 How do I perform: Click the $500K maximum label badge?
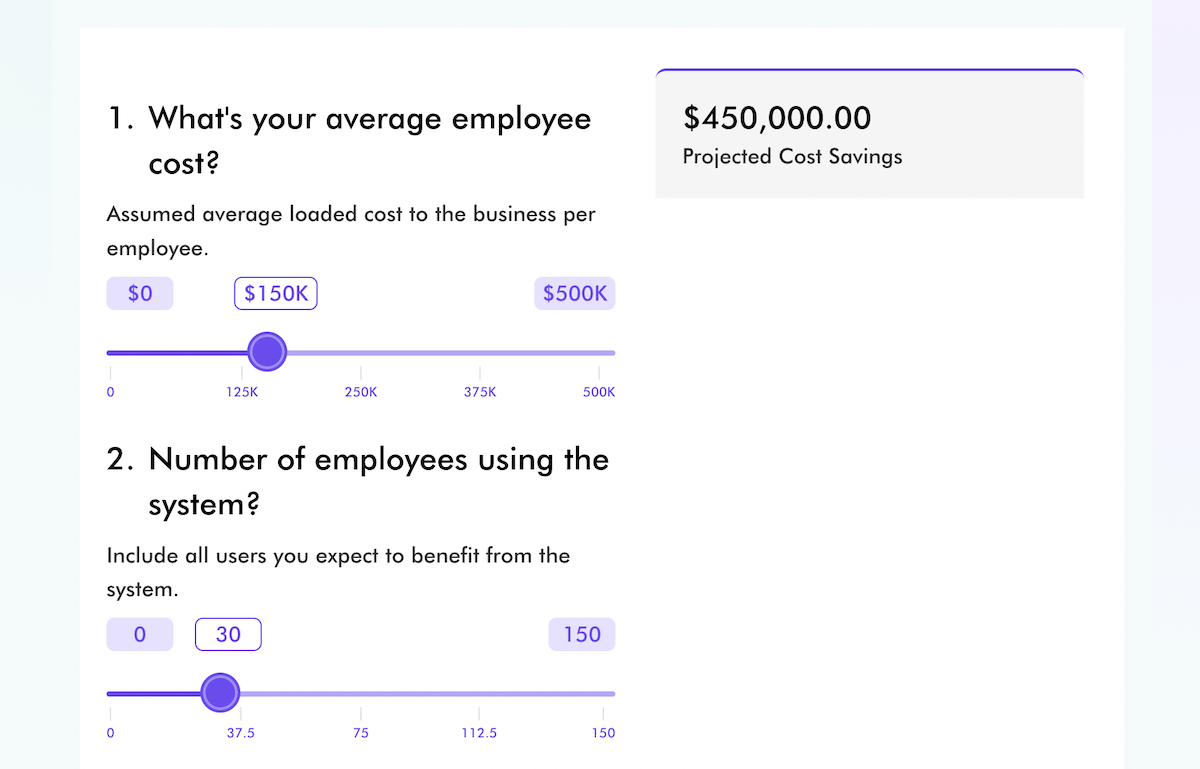pos(574,293)
